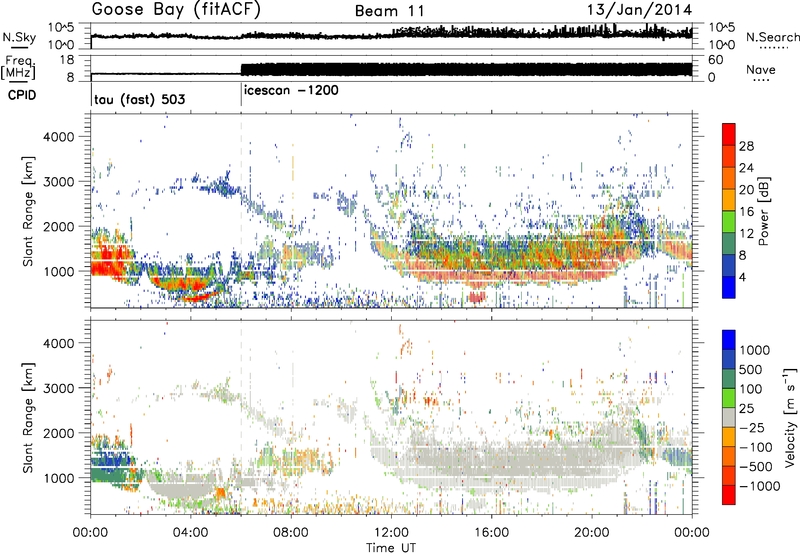Click the 08:00 time axis tick label

[x=291, y=533]
